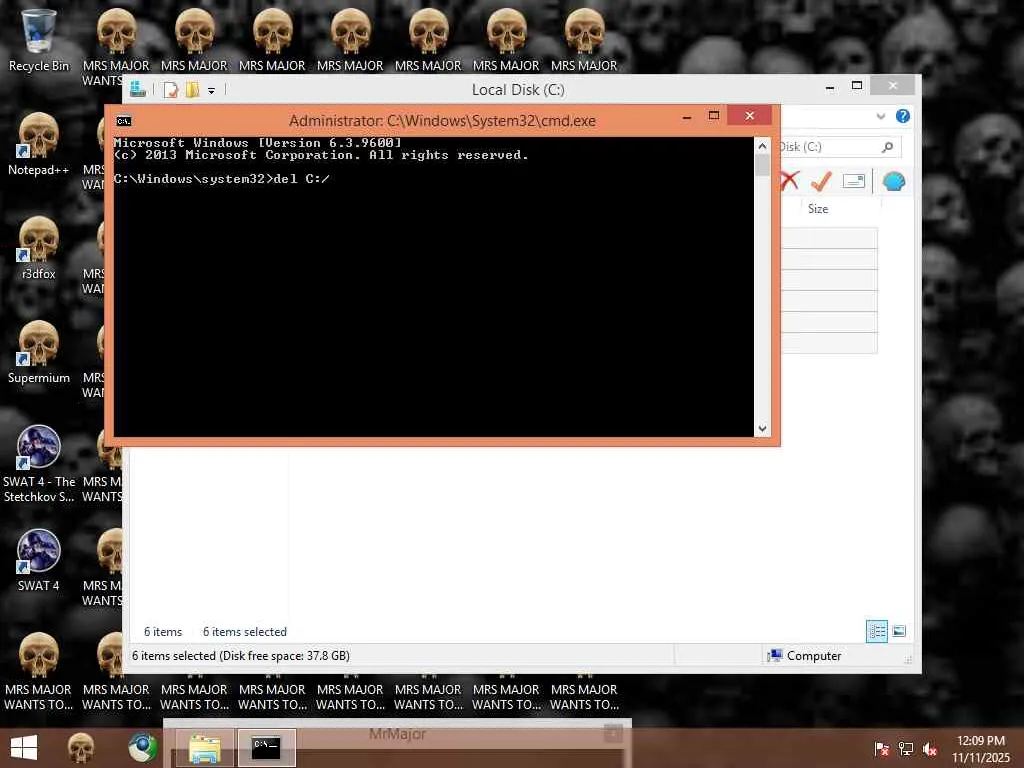Open Explorer Help via blue question mark
Viewport: 1024px width, 768px height.
pyautogui.click(x=903, y=116)
